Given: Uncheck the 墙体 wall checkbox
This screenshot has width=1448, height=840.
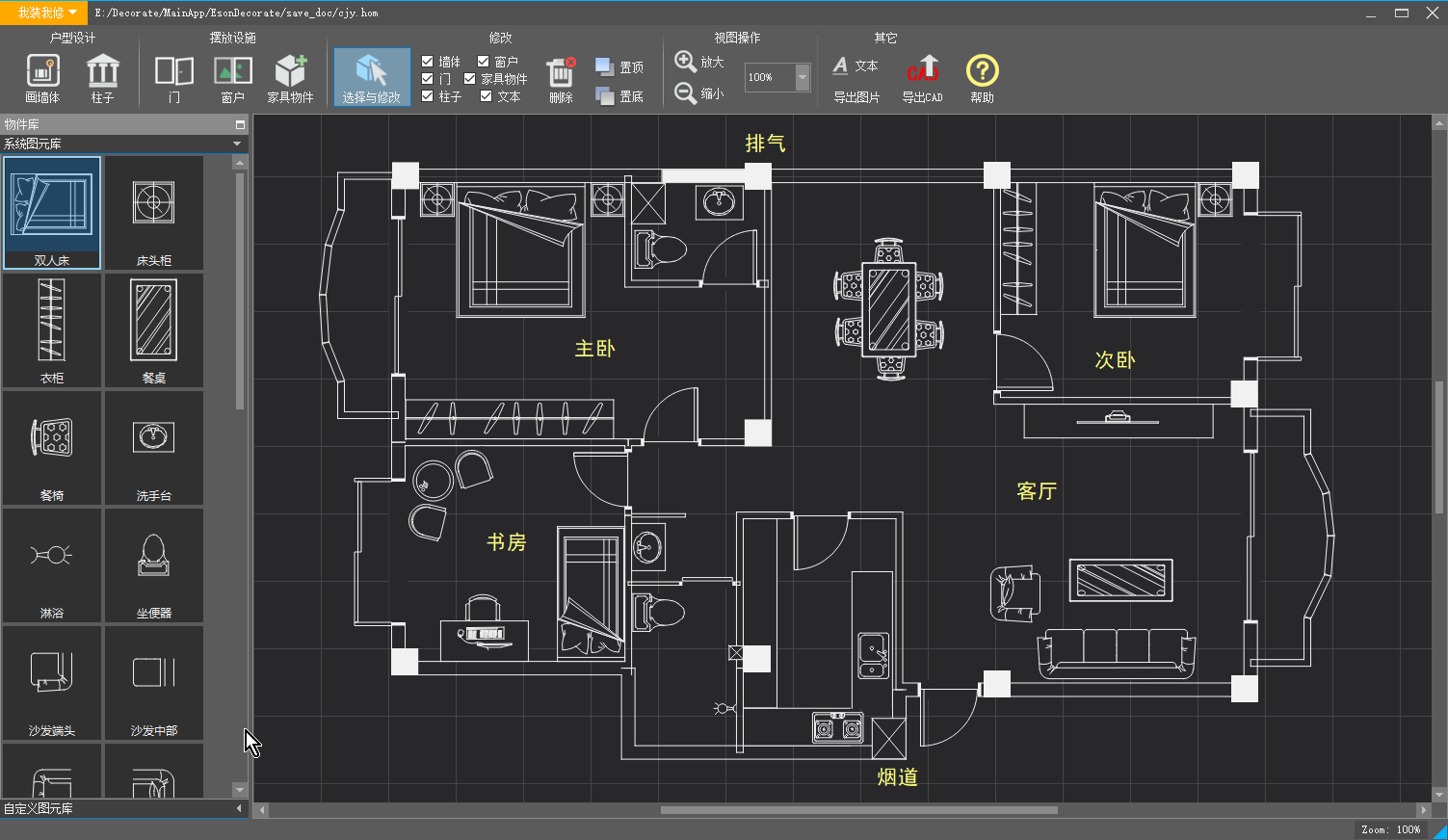Looking at the screenshot, I should 428,62.
